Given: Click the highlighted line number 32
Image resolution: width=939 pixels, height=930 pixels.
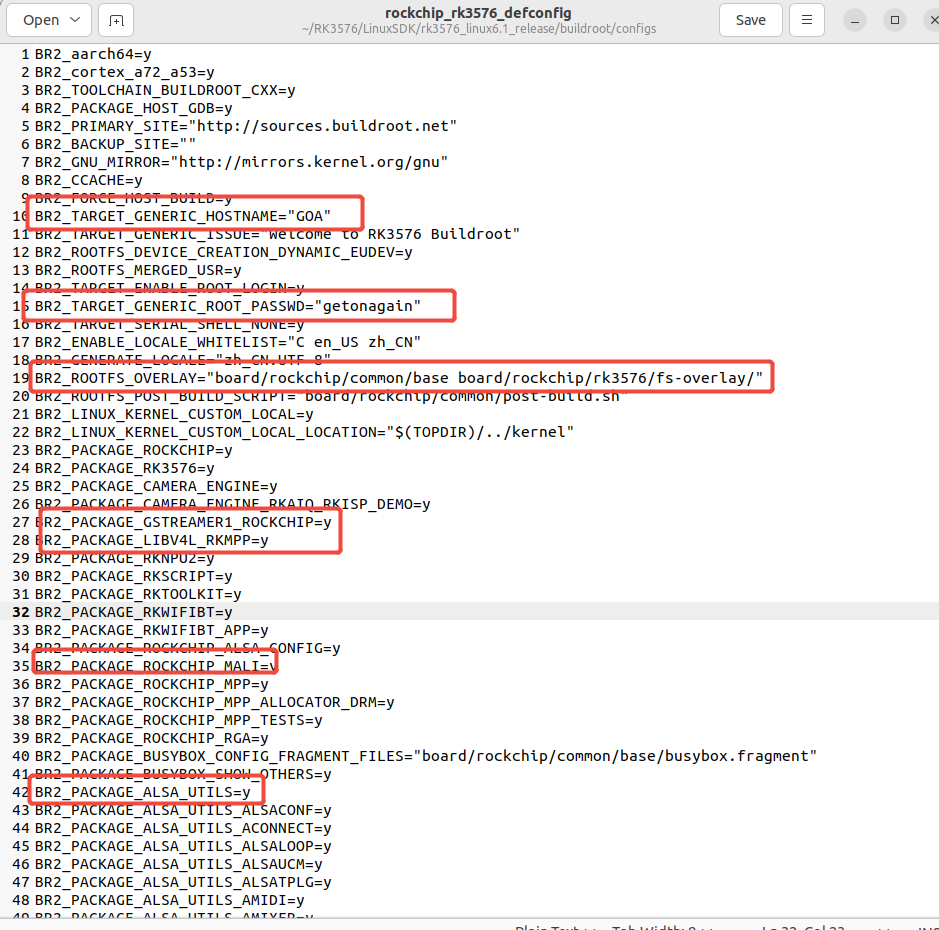Looking at the screenshot, I should coord(19,612).
